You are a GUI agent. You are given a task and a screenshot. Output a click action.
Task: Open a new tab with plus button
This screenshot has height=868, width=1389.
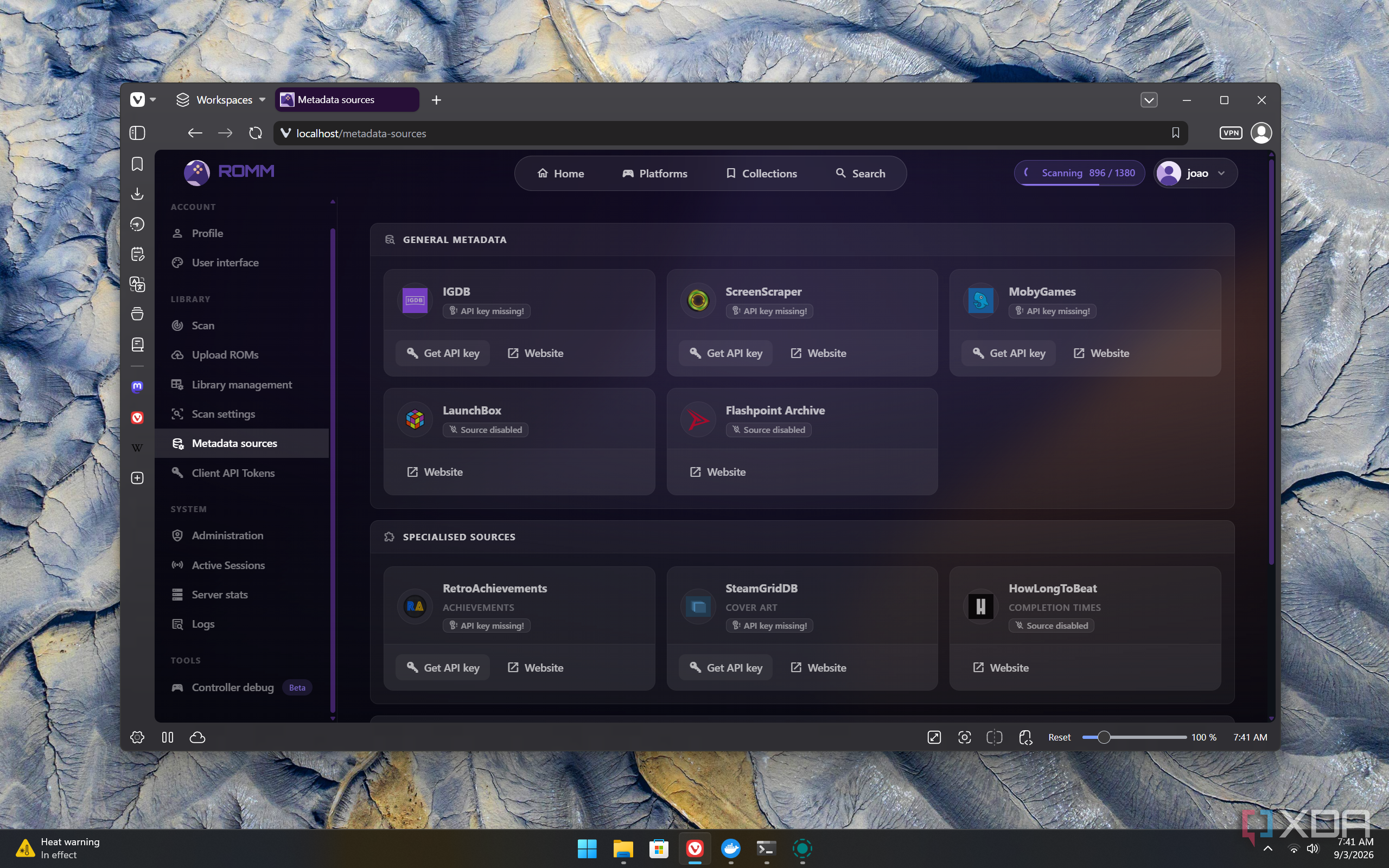pos(436,100)
